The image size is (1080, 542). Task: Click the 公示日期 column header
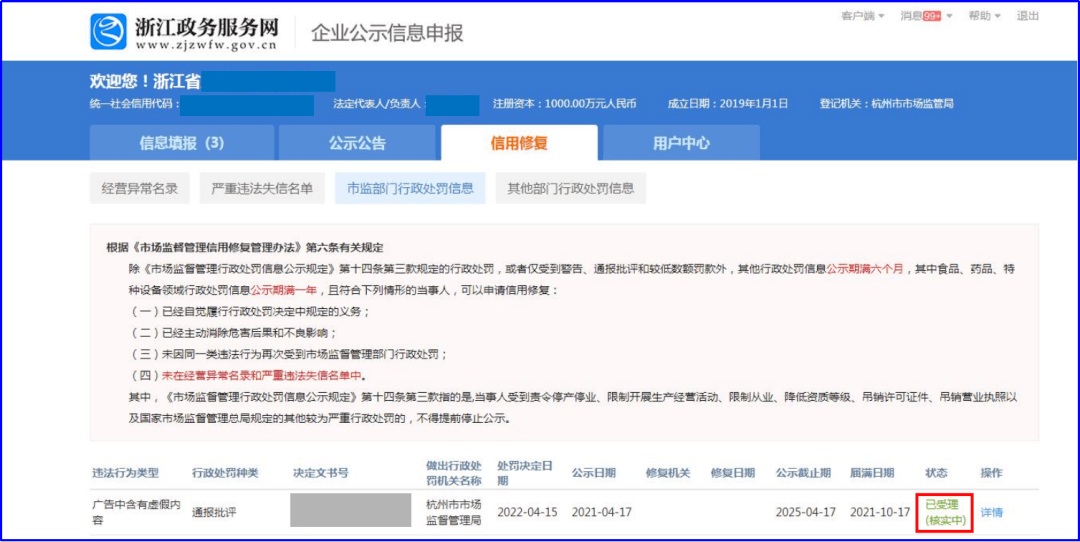[593, 473]
